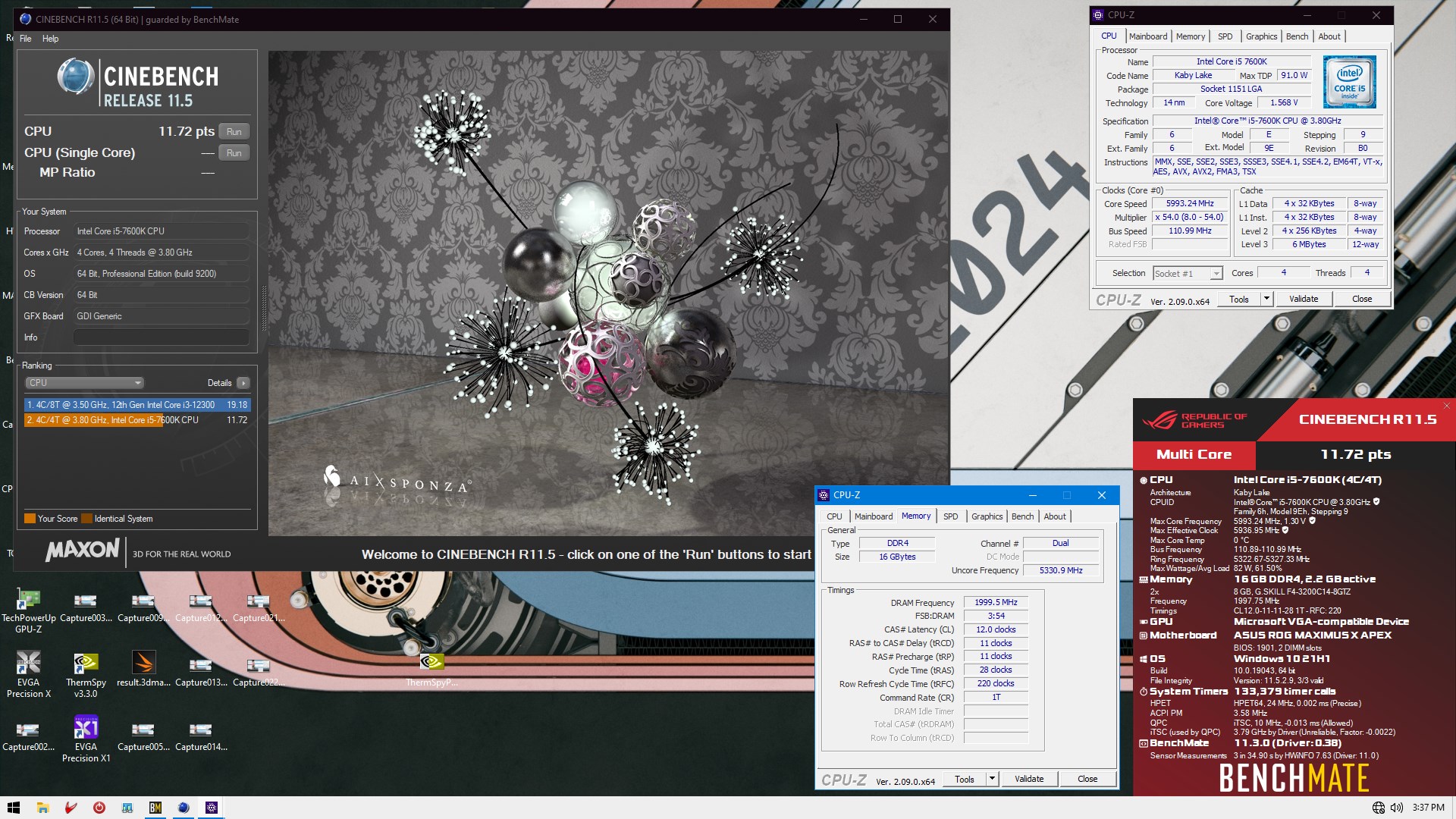1456x819 pixels.
Task: Open File Explorer from taskbar
Action: coord(42,808)
